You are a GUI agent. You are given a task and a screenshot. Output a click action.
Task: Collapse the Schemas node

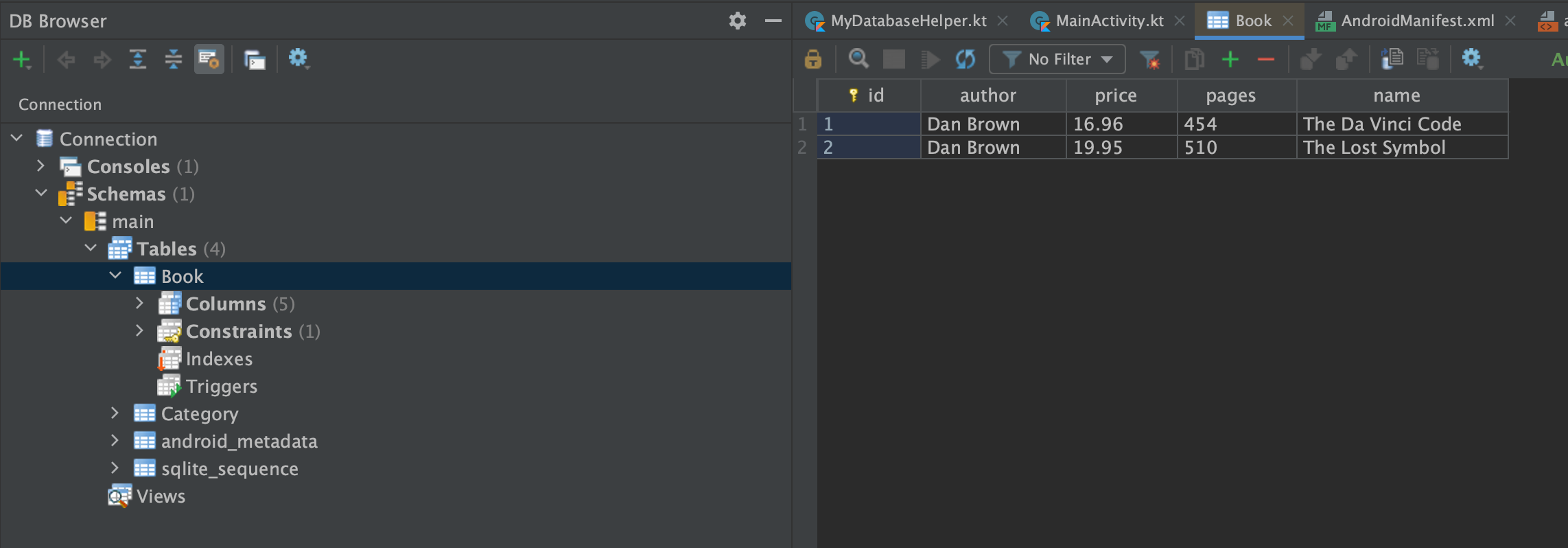coord(41,194)
